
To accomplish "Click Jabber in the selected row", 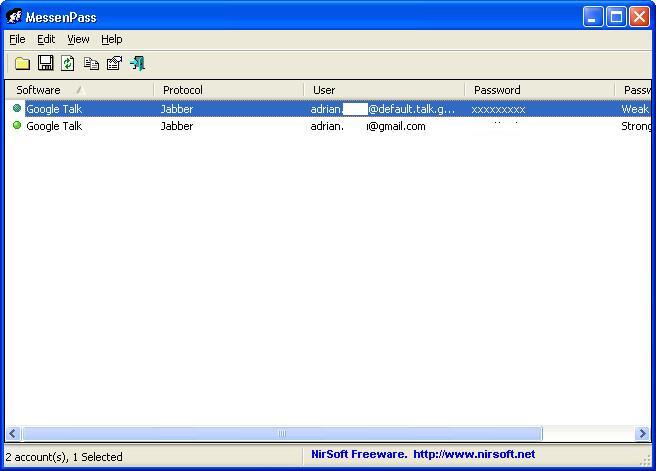I will (x=177, y=109).
